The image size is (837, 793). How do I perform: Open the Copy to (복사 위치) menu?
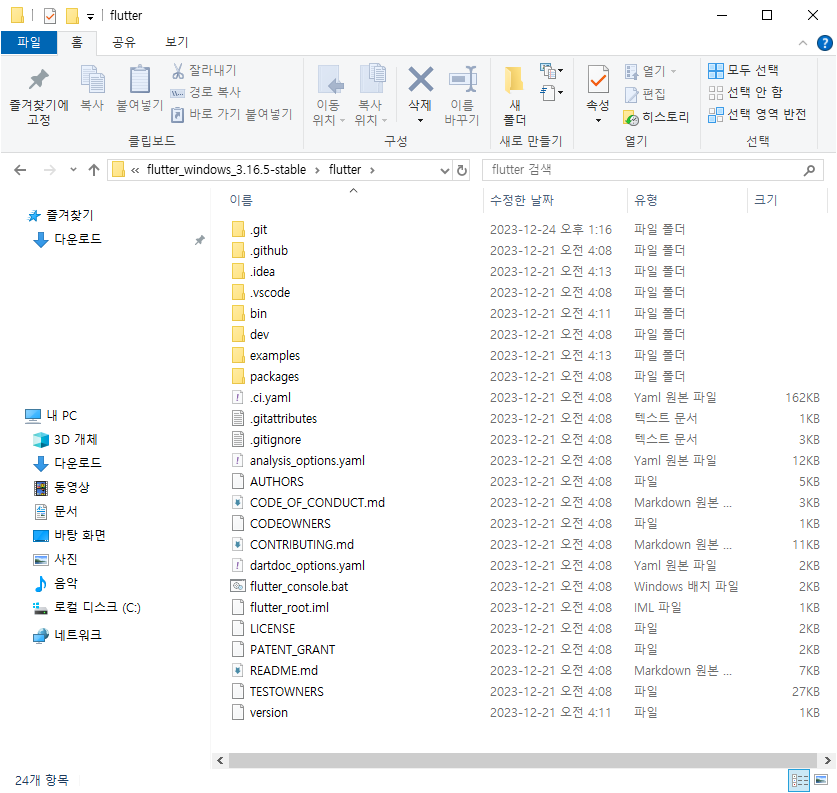(370, 96)
